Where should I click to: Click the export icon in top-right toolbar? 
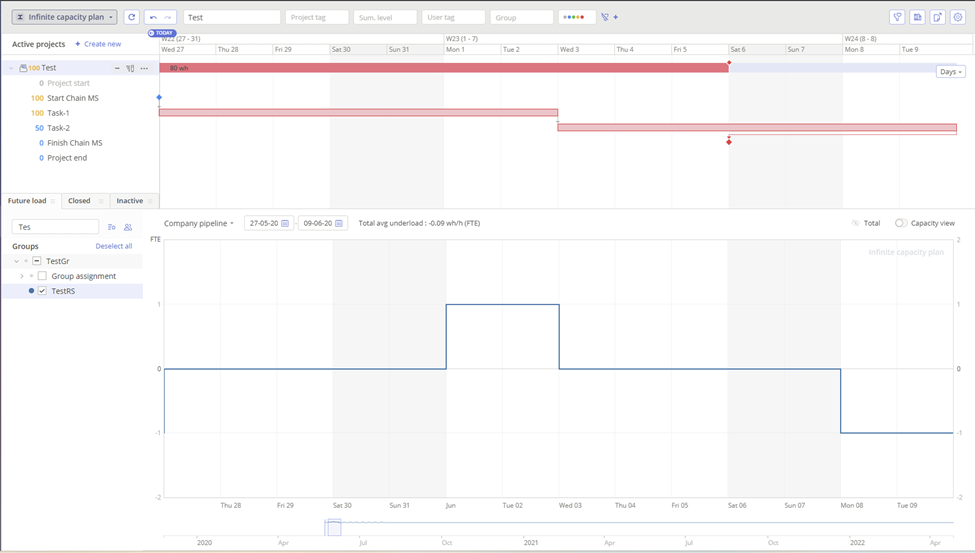click(937, 17)
